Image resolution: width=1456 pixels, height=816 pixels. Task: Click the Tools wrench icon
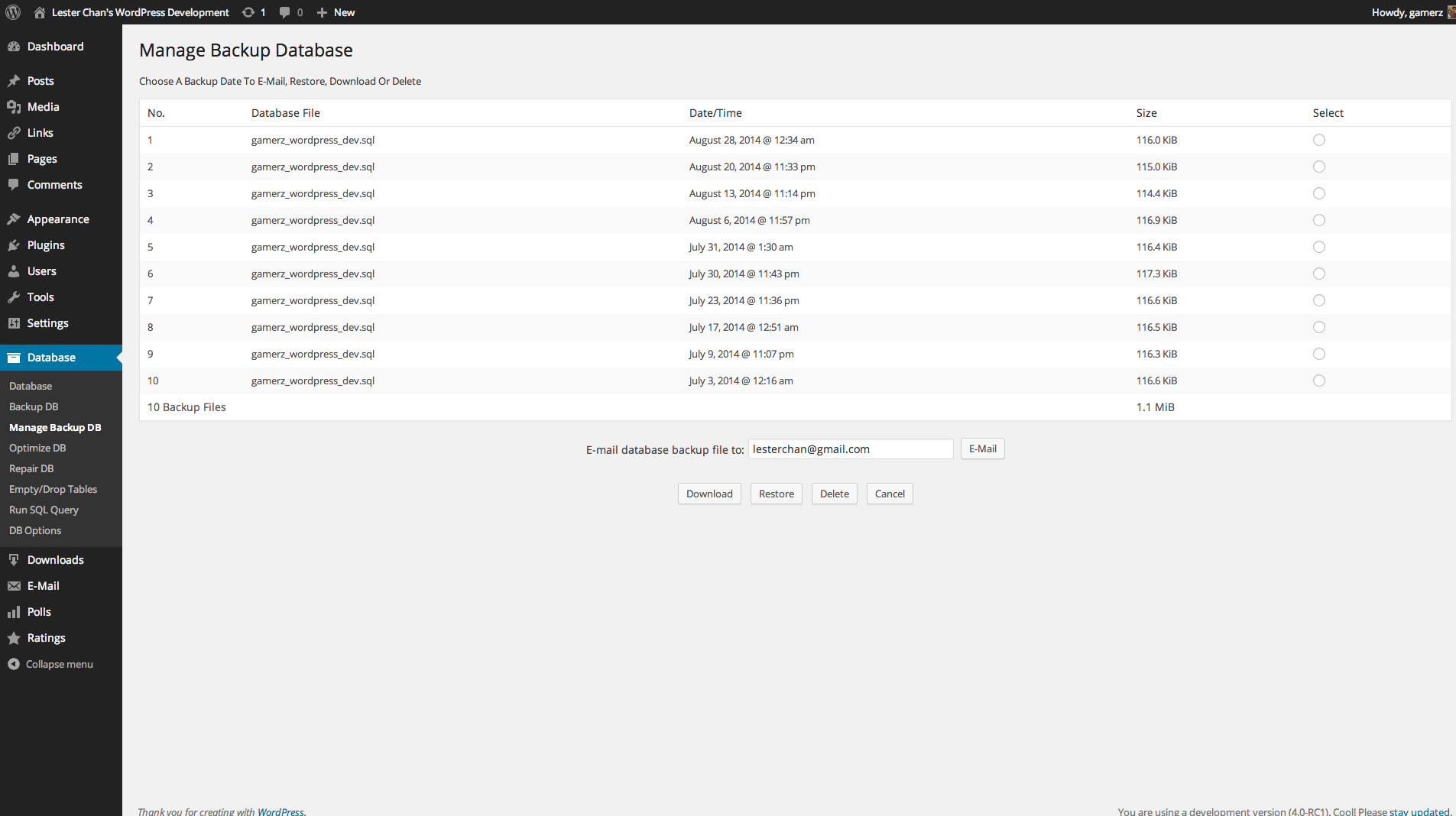pyautogui.click(x=14, y=297)
